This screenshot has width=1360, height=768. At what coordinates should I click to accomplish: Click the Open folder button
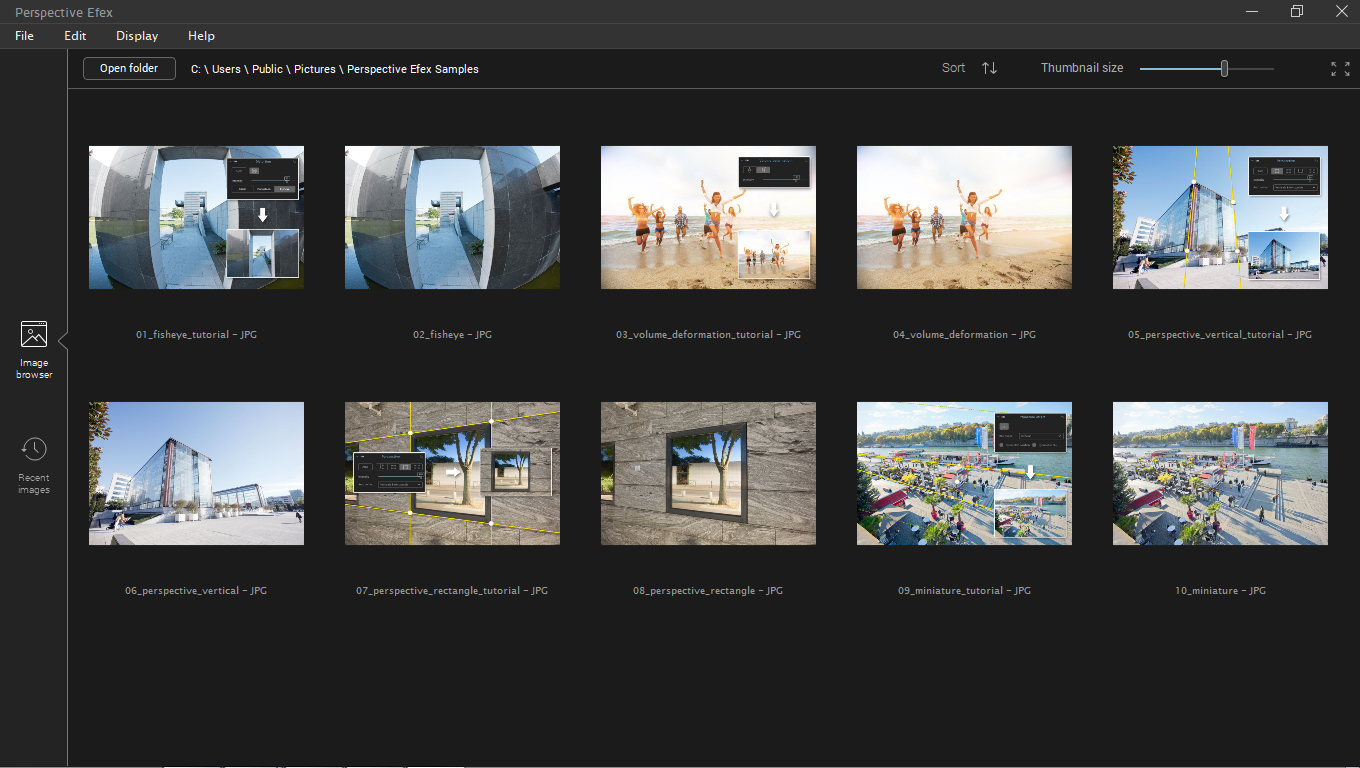[x=129, y=69]
